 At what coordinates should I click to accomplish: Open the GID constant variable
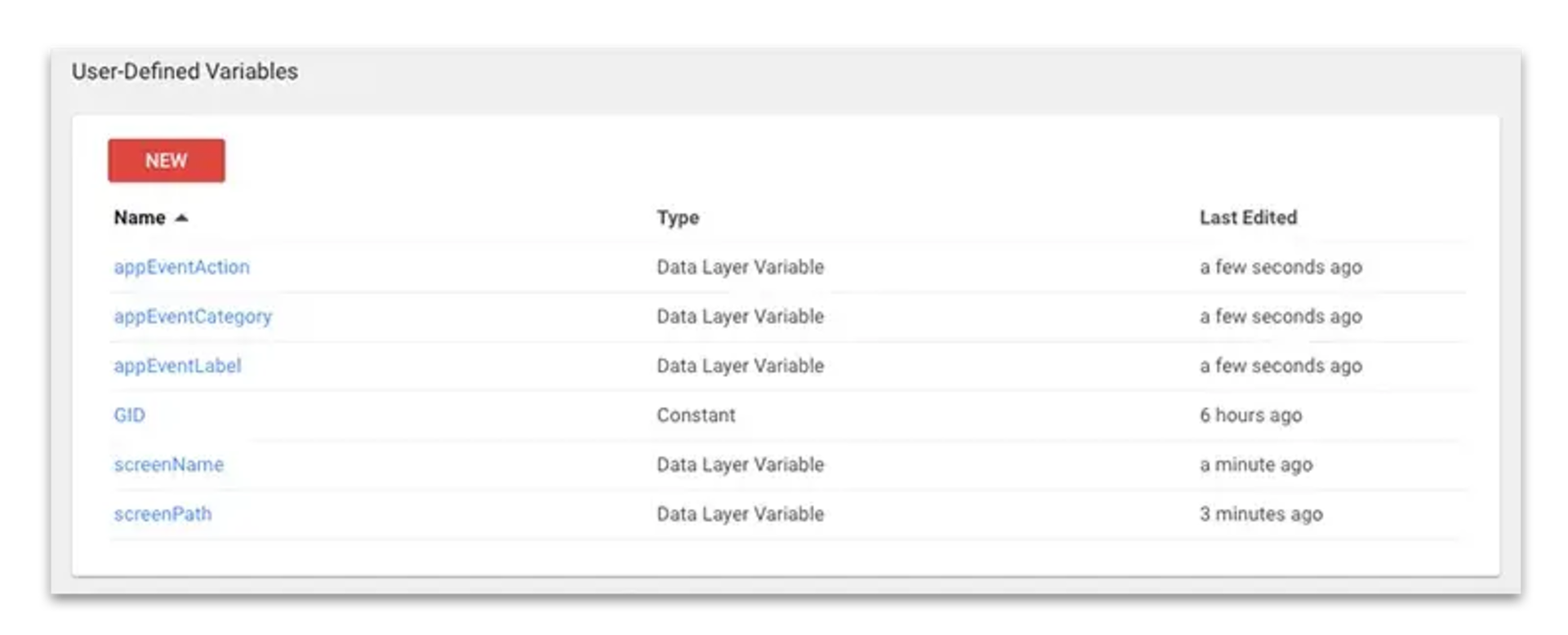pos(130,415)
